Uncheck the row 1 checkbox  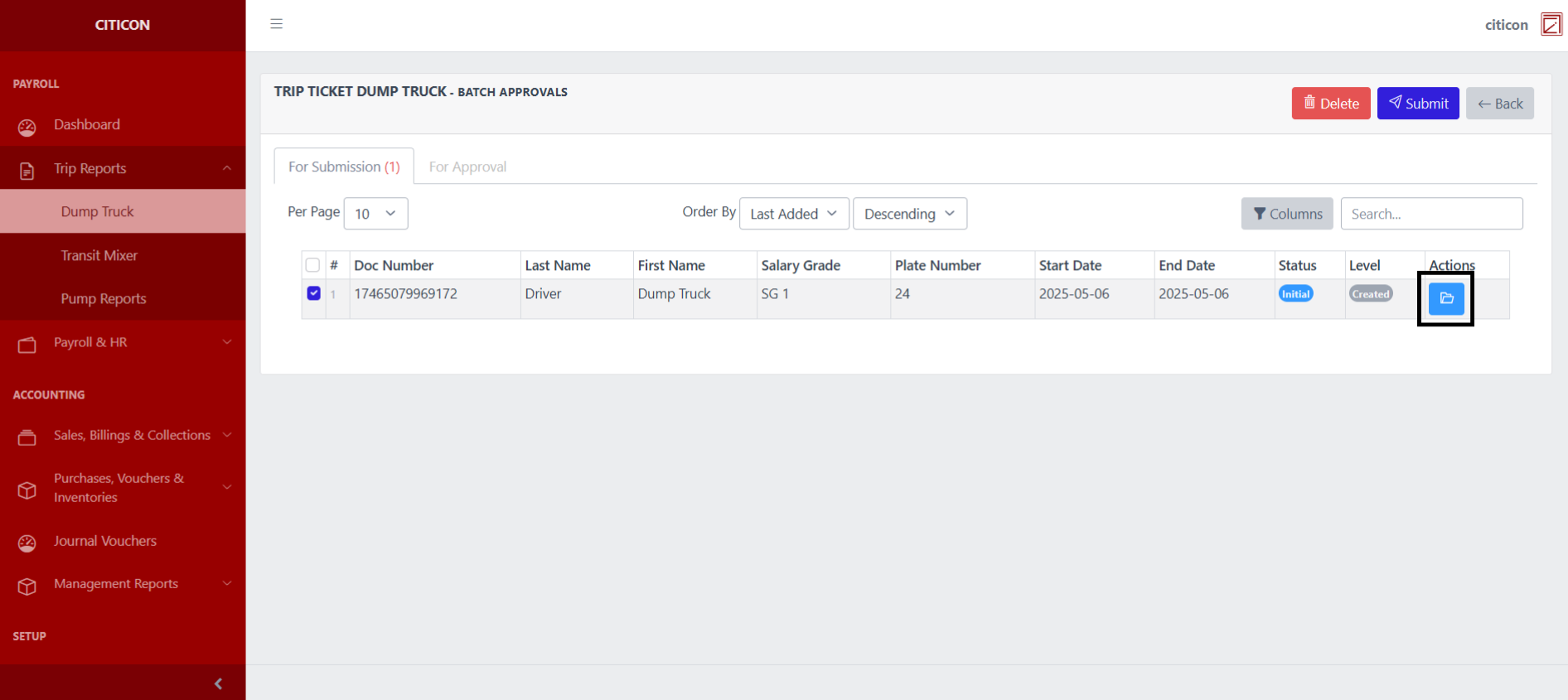(313, 293)
